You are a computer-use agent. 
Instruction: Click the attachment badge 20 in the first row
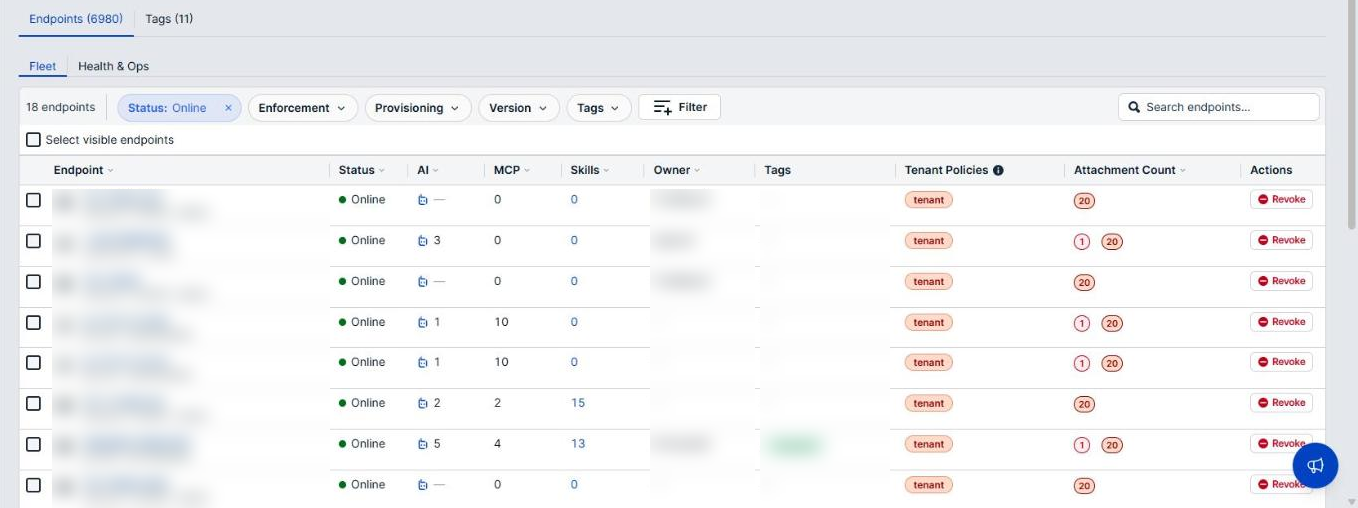(x=1084, y=200)
